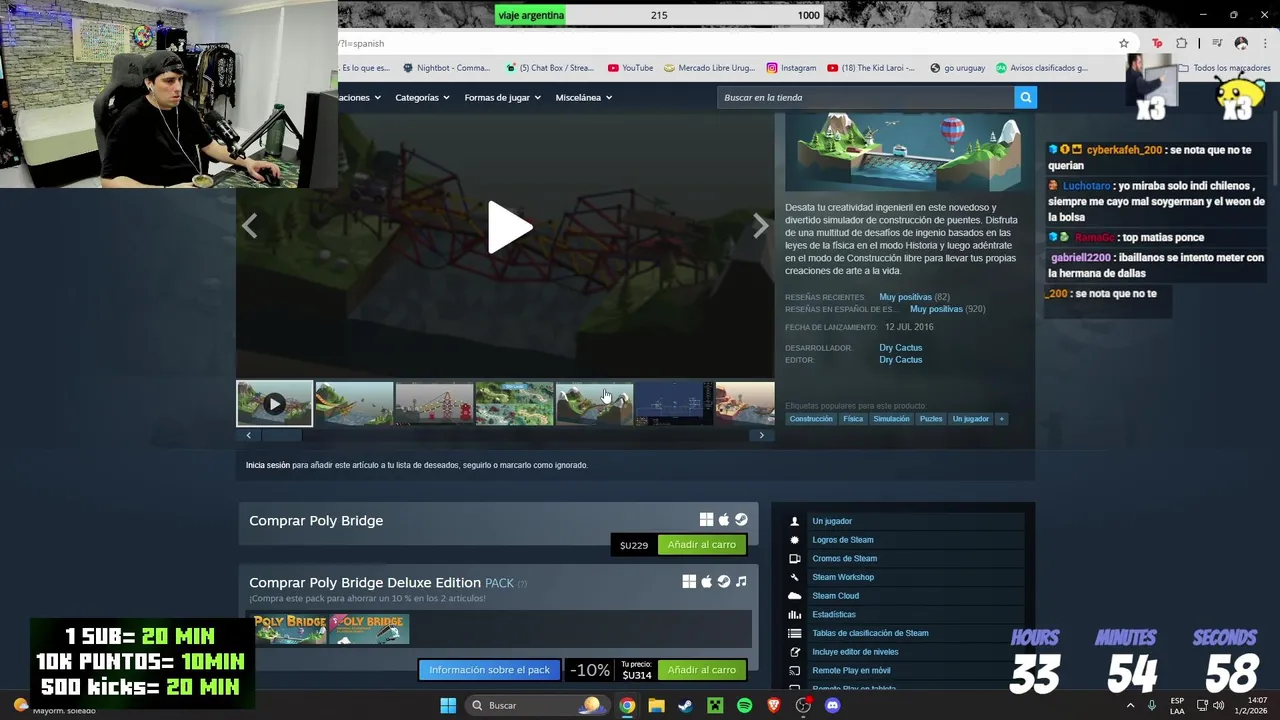
Task: Open the Avisos clasificados bookmark
Action: [x=1041, y=68]
